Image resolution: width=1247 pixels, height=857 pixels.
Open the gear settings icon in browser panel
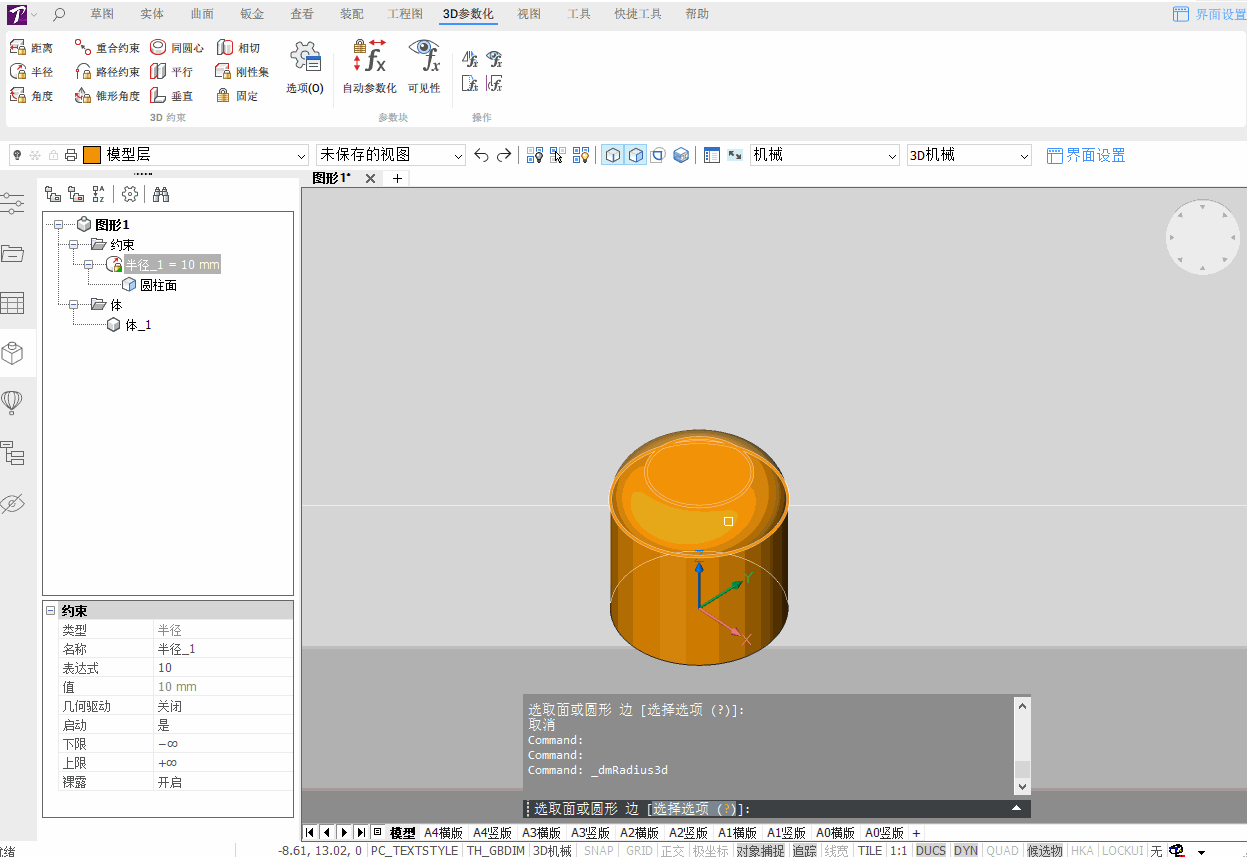point(129,194)
